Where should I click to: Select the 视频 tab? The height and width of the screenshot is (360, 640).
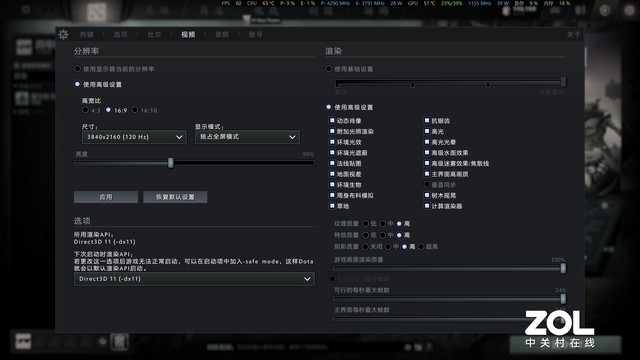pyautogui.click(x=188, y=35)
